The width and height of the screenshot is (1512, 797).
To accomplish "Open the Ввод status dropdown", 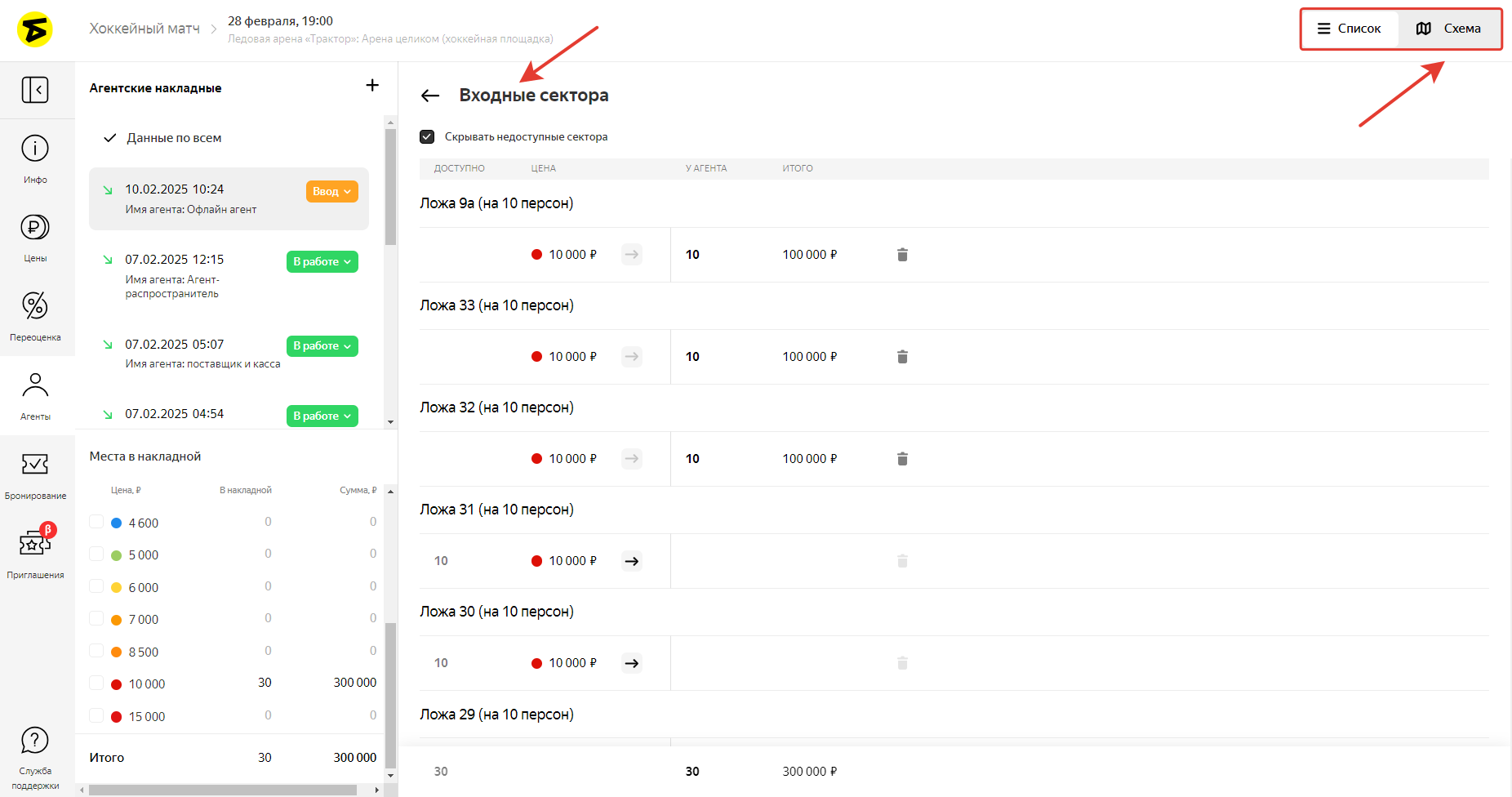I will pyautogui.click(x=331, y=191).
